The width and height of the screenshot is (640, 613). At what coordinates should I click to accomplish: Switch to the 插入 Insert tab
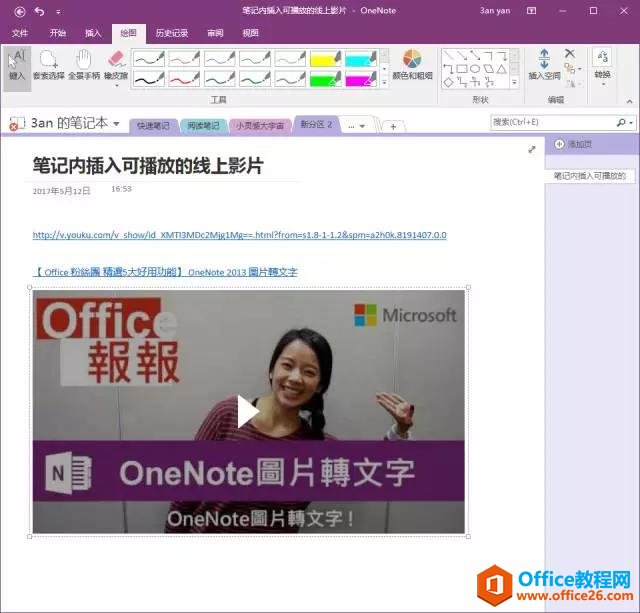click(93, 33)
